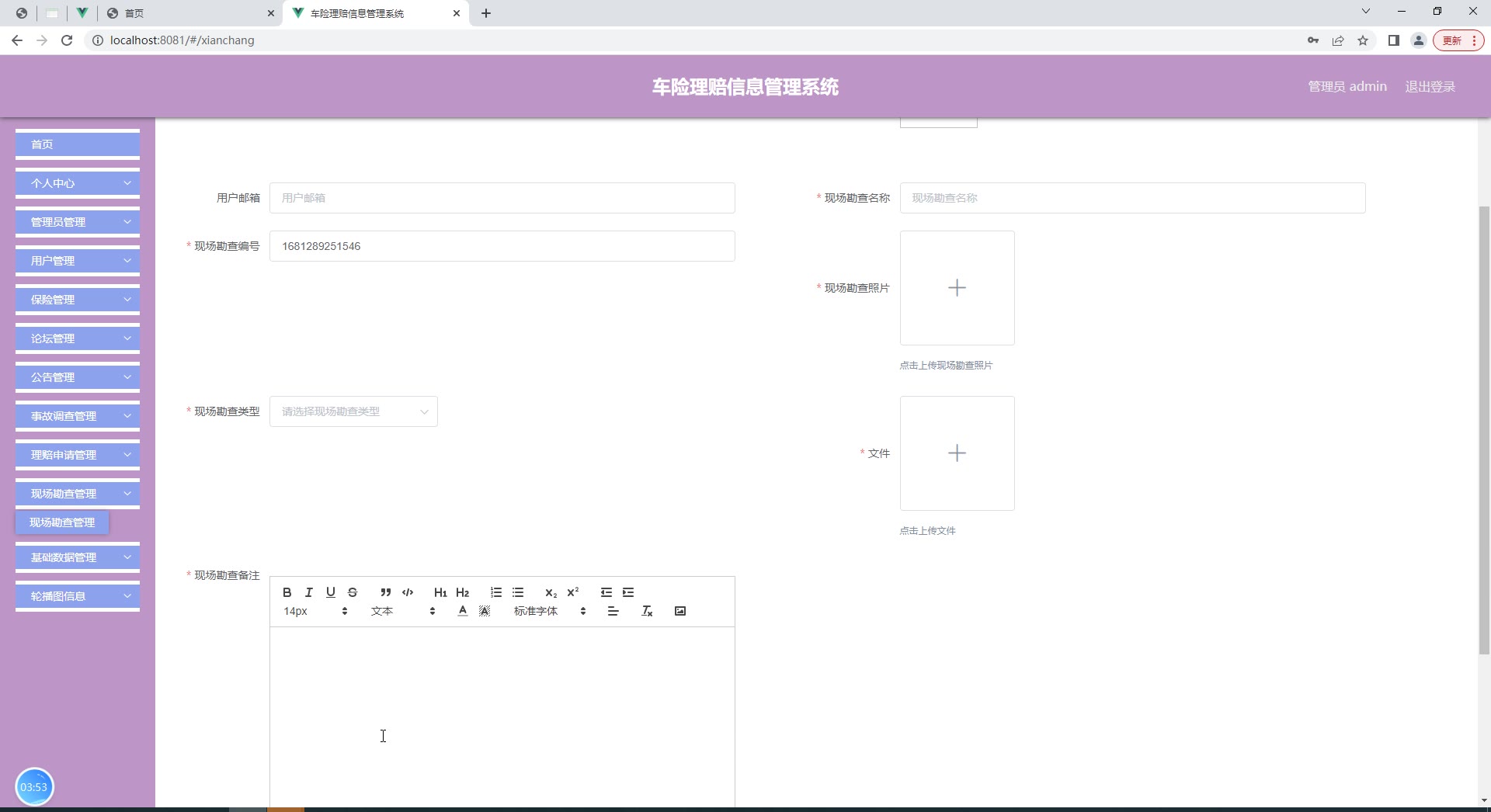
Task: Clear text formatting in the editor
Action: (647, 611)
